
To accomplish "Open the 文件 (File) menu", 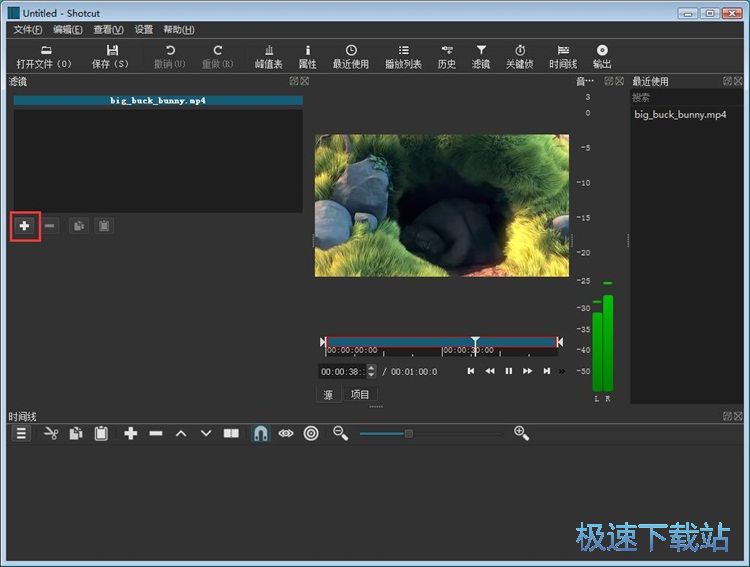I will coord(28,30).
